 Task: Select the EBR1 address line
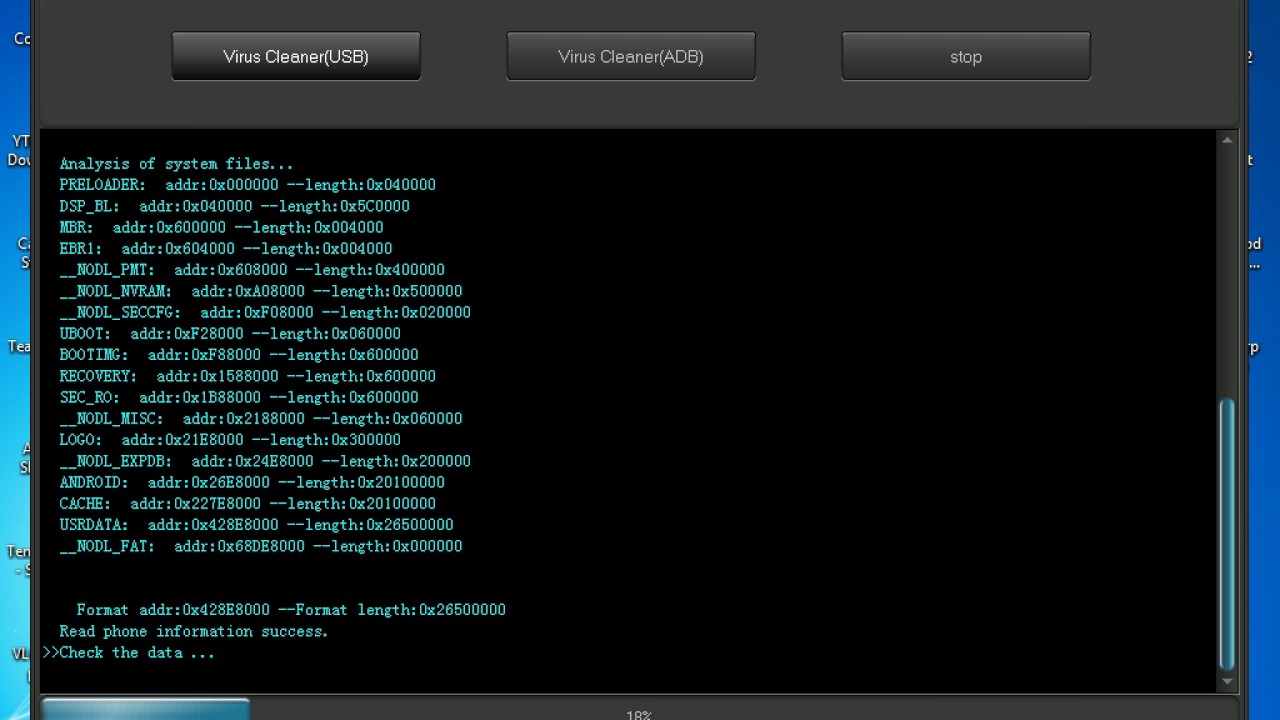tap(225, 249)
